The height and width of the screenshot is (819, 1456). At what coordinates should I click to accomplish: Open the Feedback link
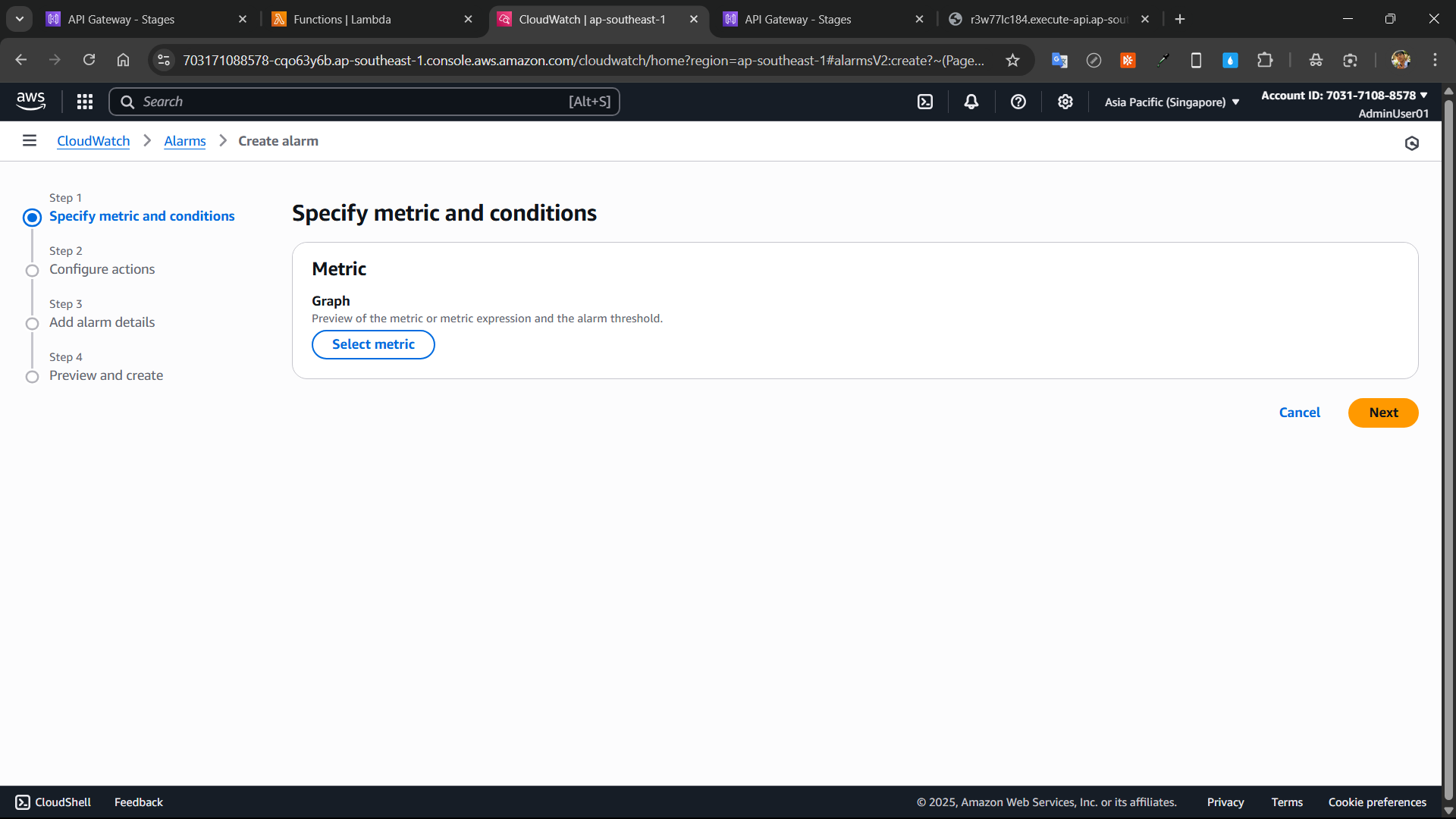139,802
